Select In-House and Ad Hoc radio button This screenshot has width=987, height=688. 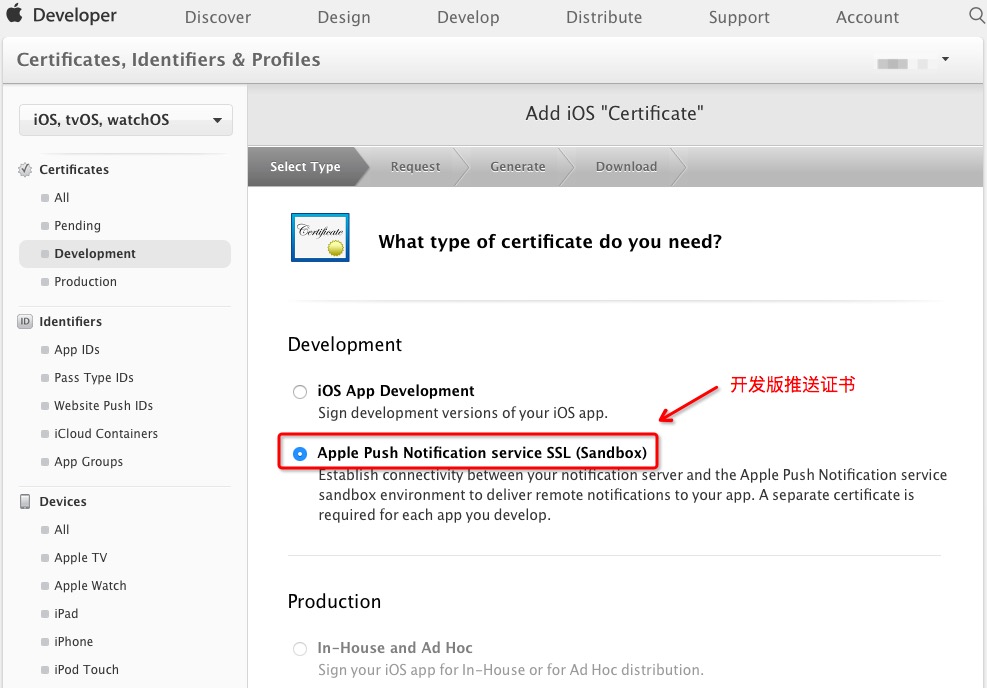(300, 648)
